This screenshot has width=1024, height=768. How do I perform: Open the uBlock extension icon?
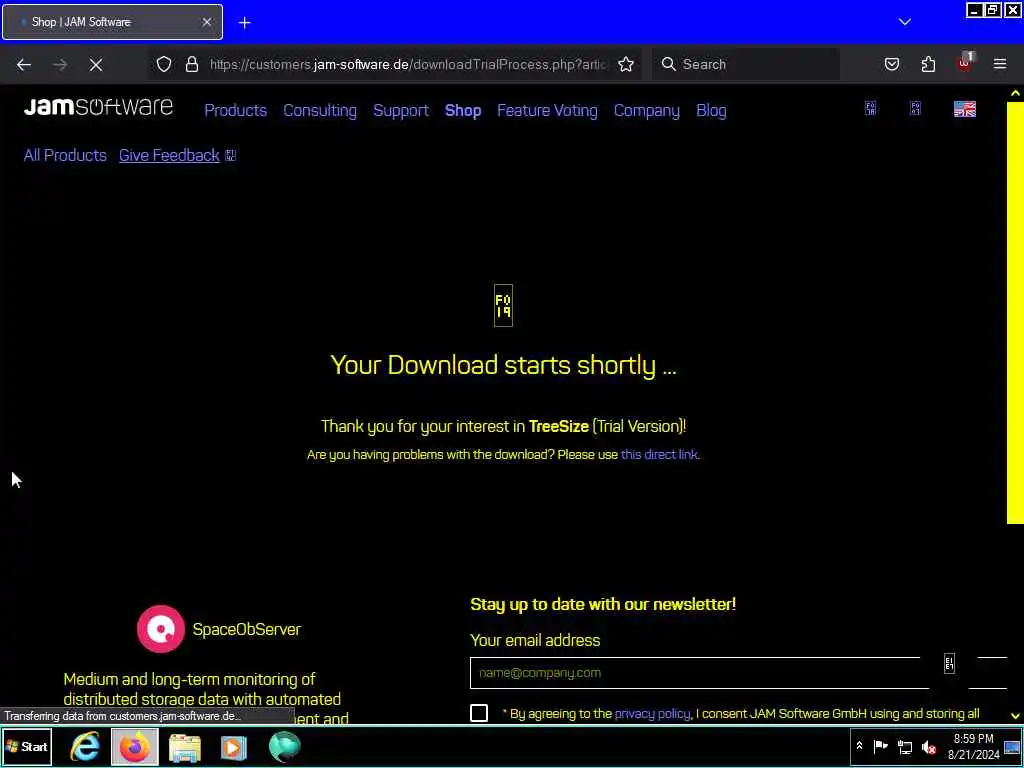point(965,63)
